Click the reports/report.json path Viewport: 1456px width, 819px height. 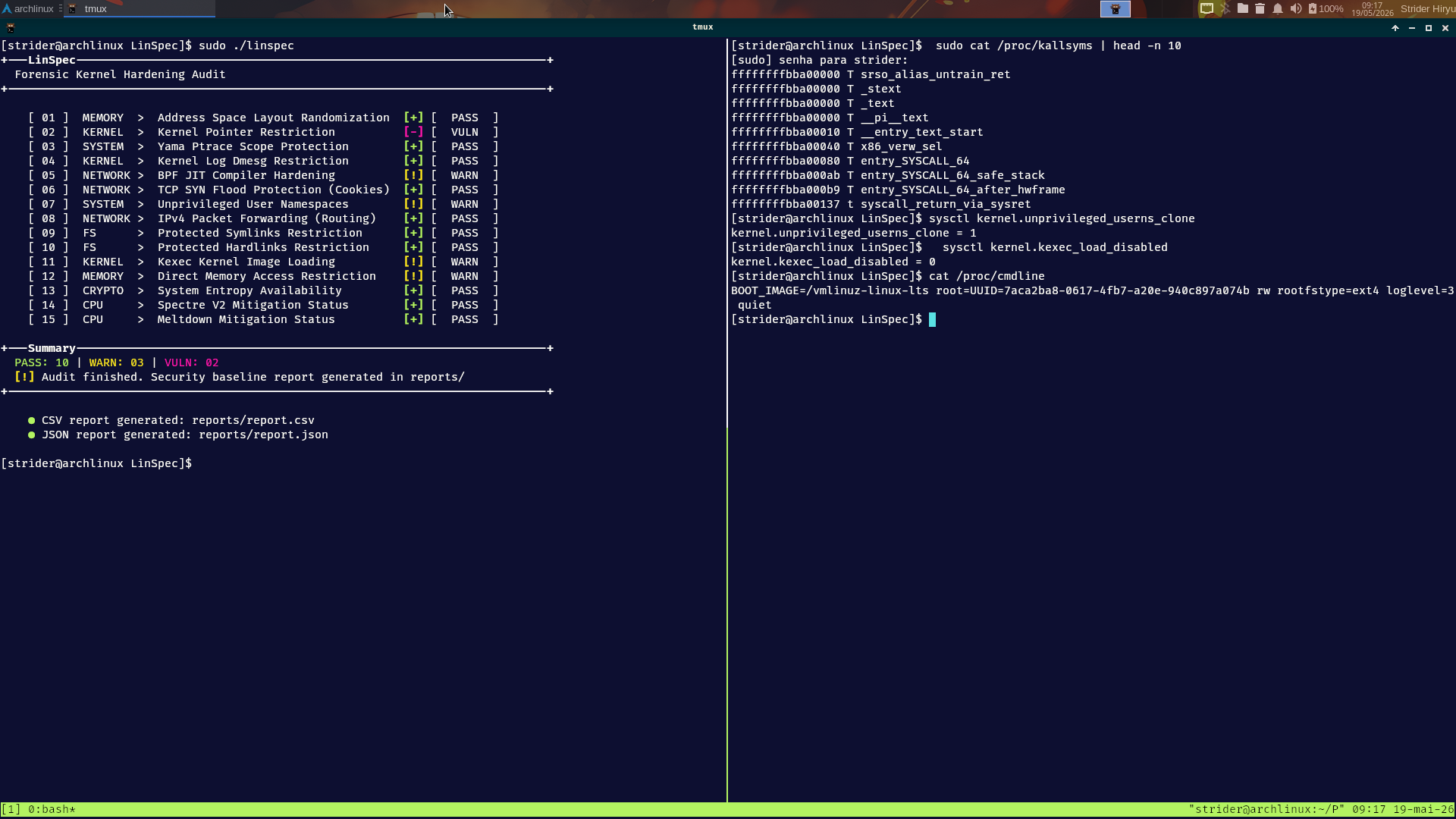pos(263,435)
